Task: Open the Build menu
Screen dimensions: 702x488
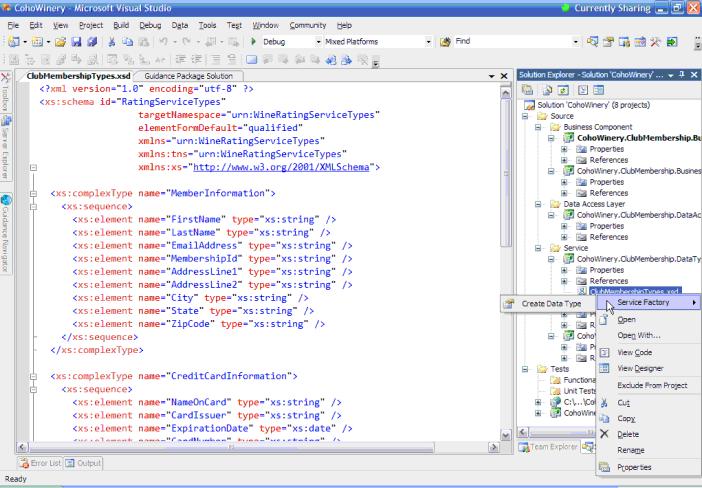Action: click(121, 26)
